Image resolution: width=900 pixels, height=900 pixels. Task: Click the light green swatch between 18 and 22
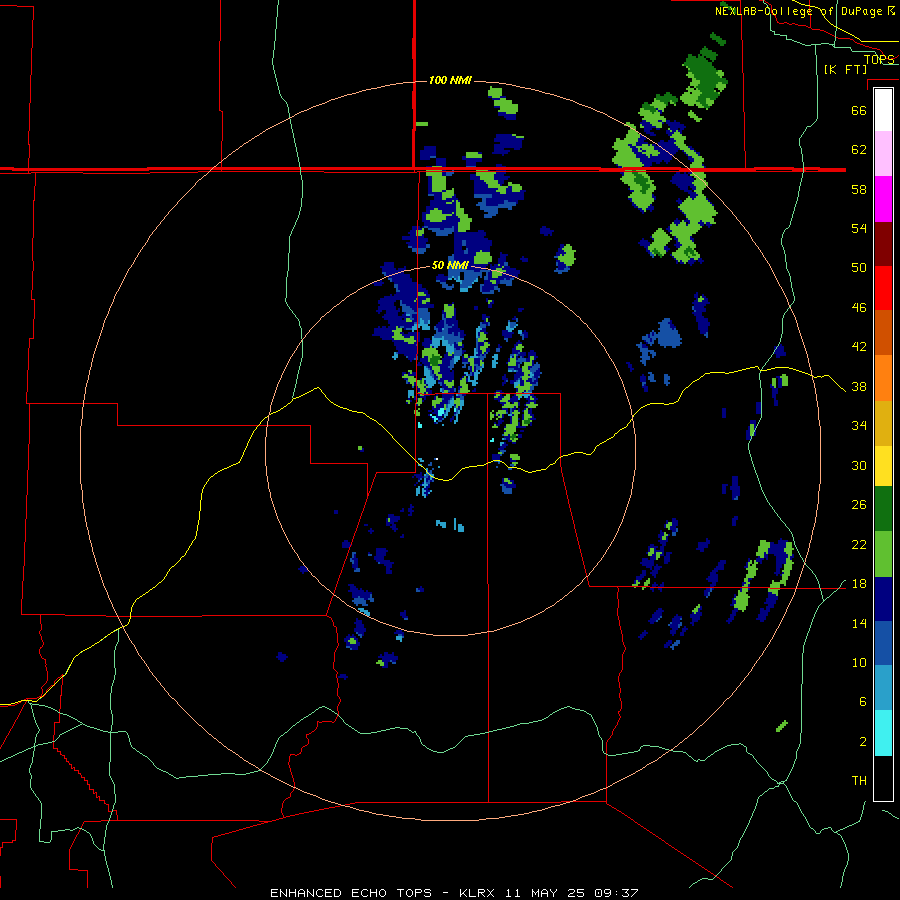(883, 554)
